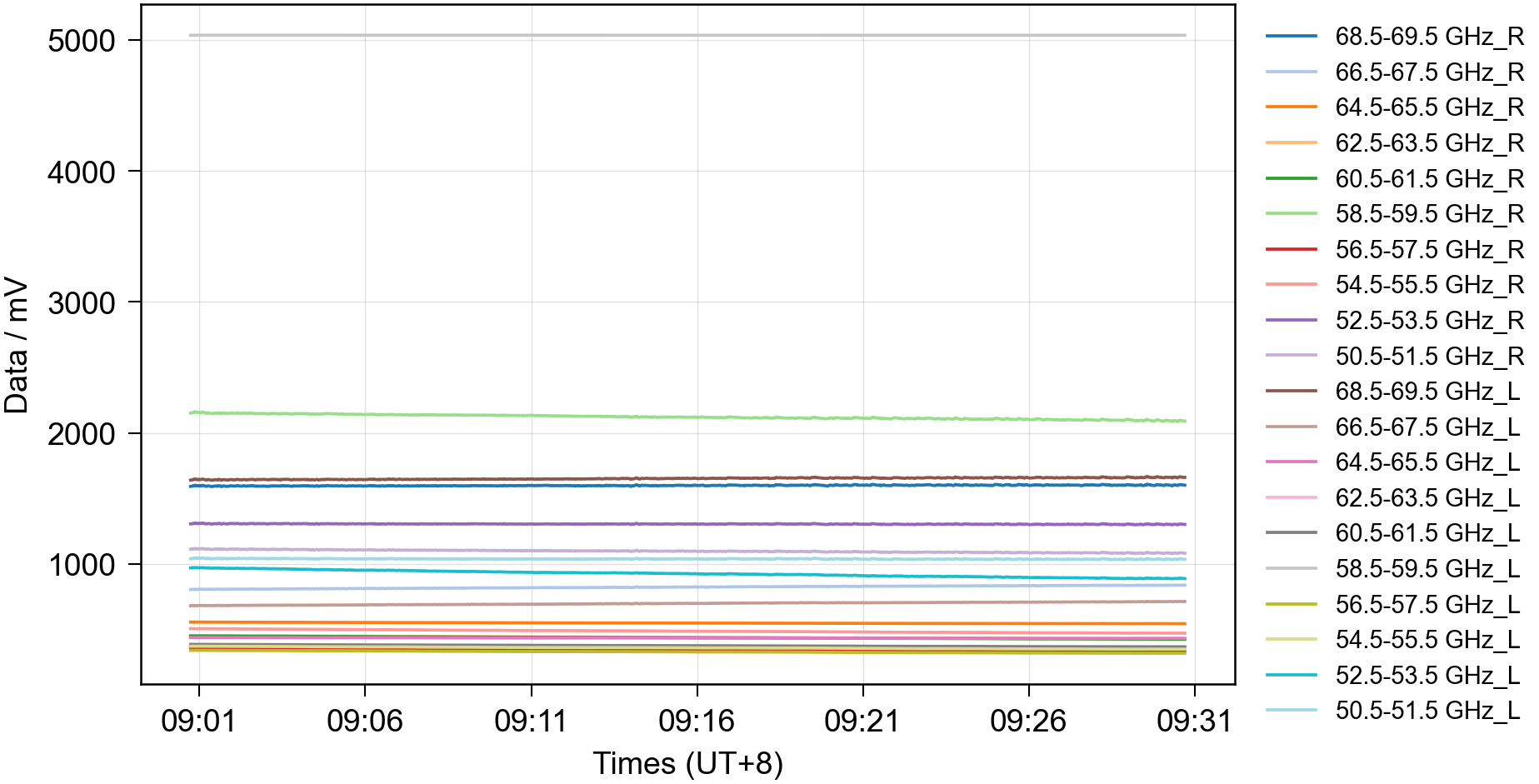Select the 60.5-61.5 GHz_L legend label

click(x=1427, y=533)
